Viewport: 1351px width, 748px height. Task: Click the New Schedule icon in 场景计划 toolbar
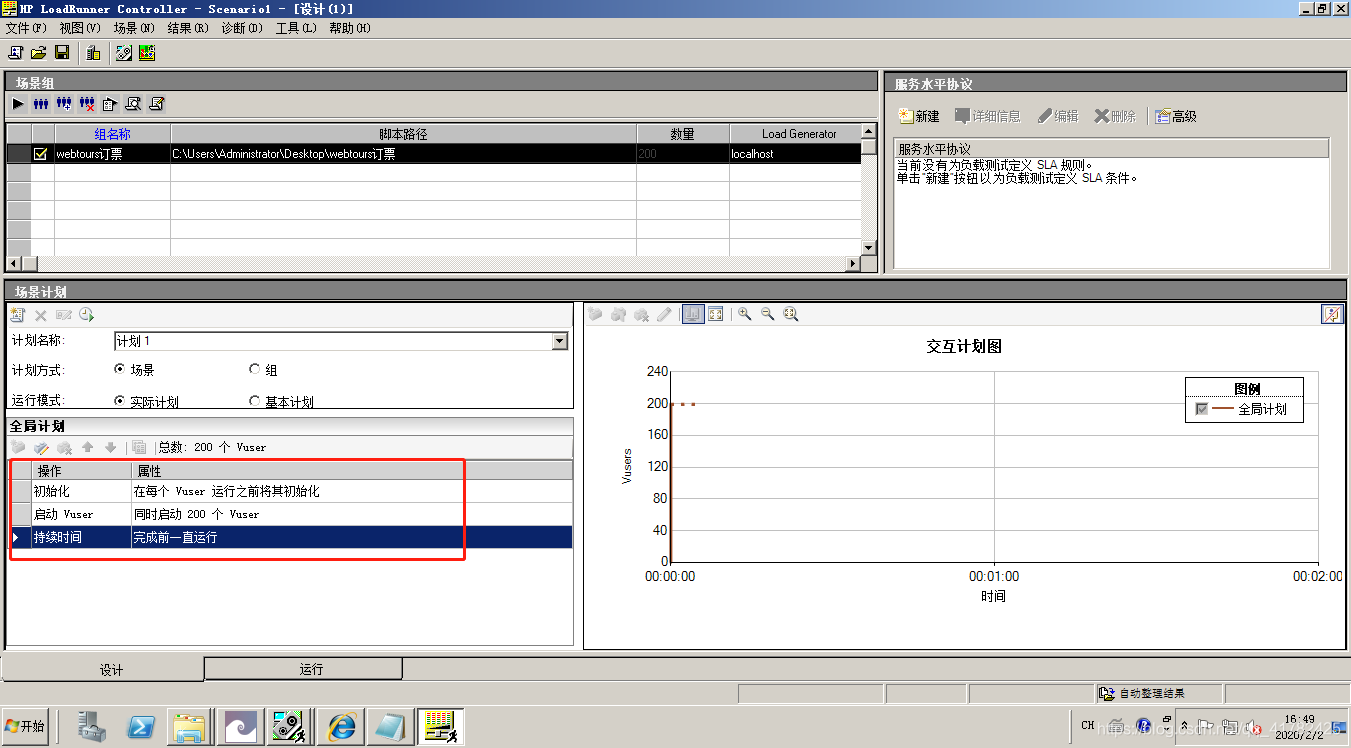click(x=18, y=315)
